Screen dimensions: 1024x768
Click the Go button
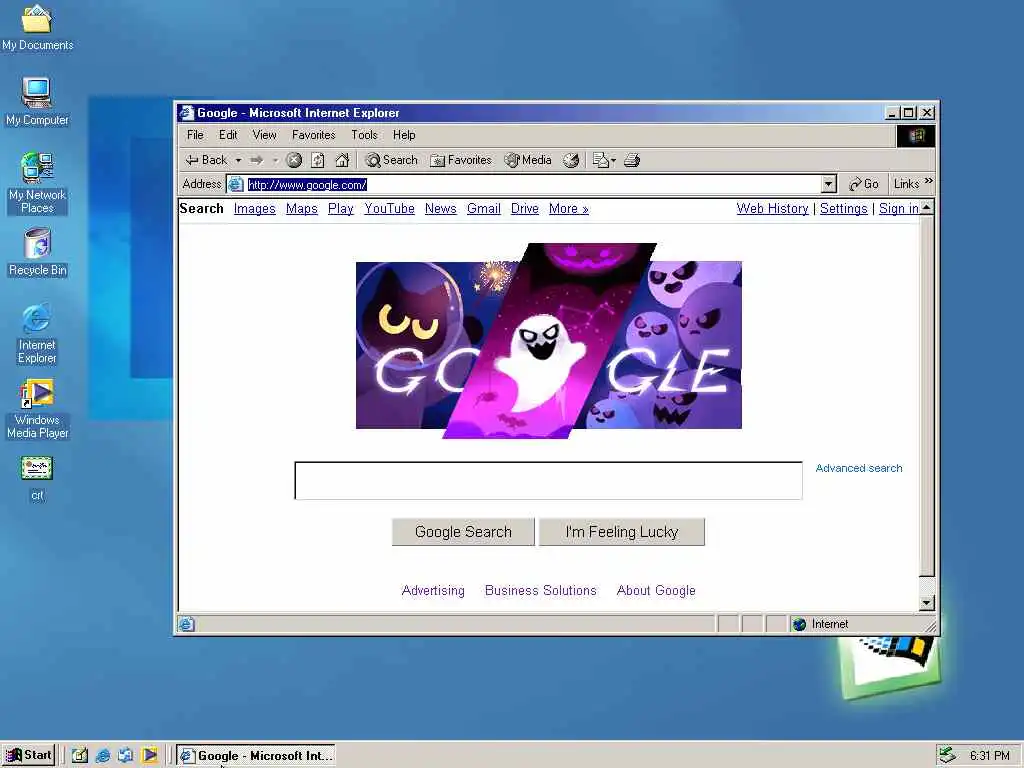pos(863,184)
